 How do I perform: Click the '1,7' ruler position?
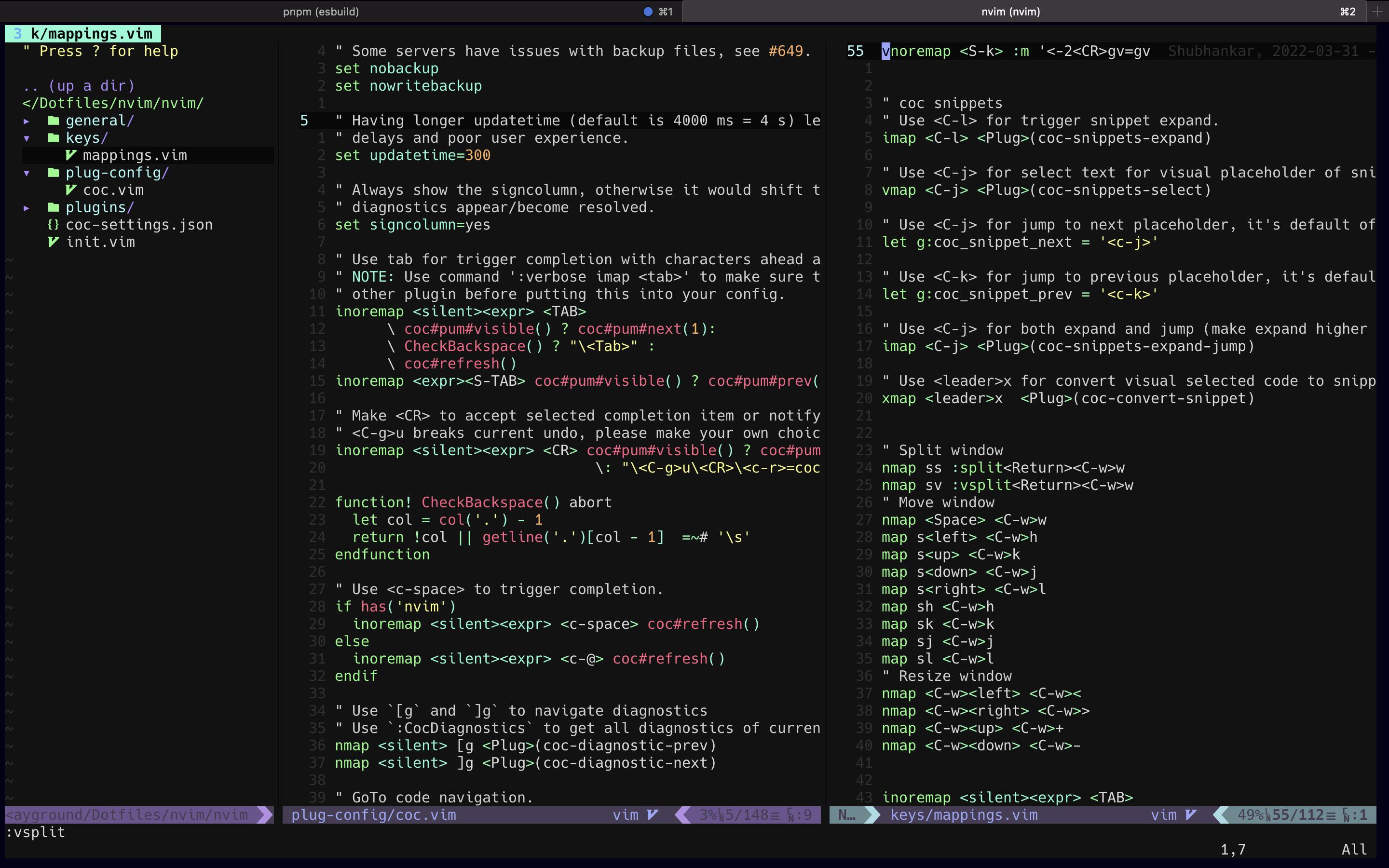pos(1233,850)
